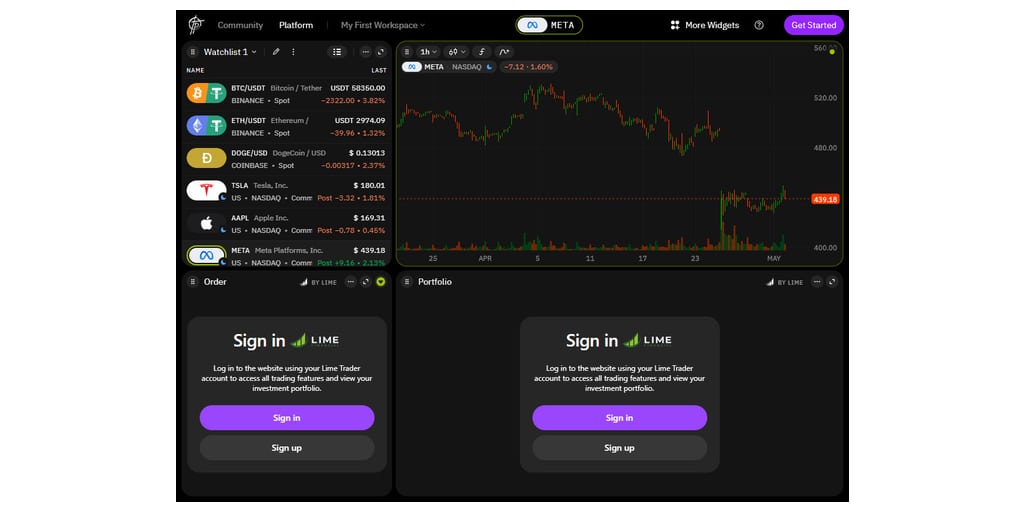Switch to the Community tab

click(x=240, y=25)
